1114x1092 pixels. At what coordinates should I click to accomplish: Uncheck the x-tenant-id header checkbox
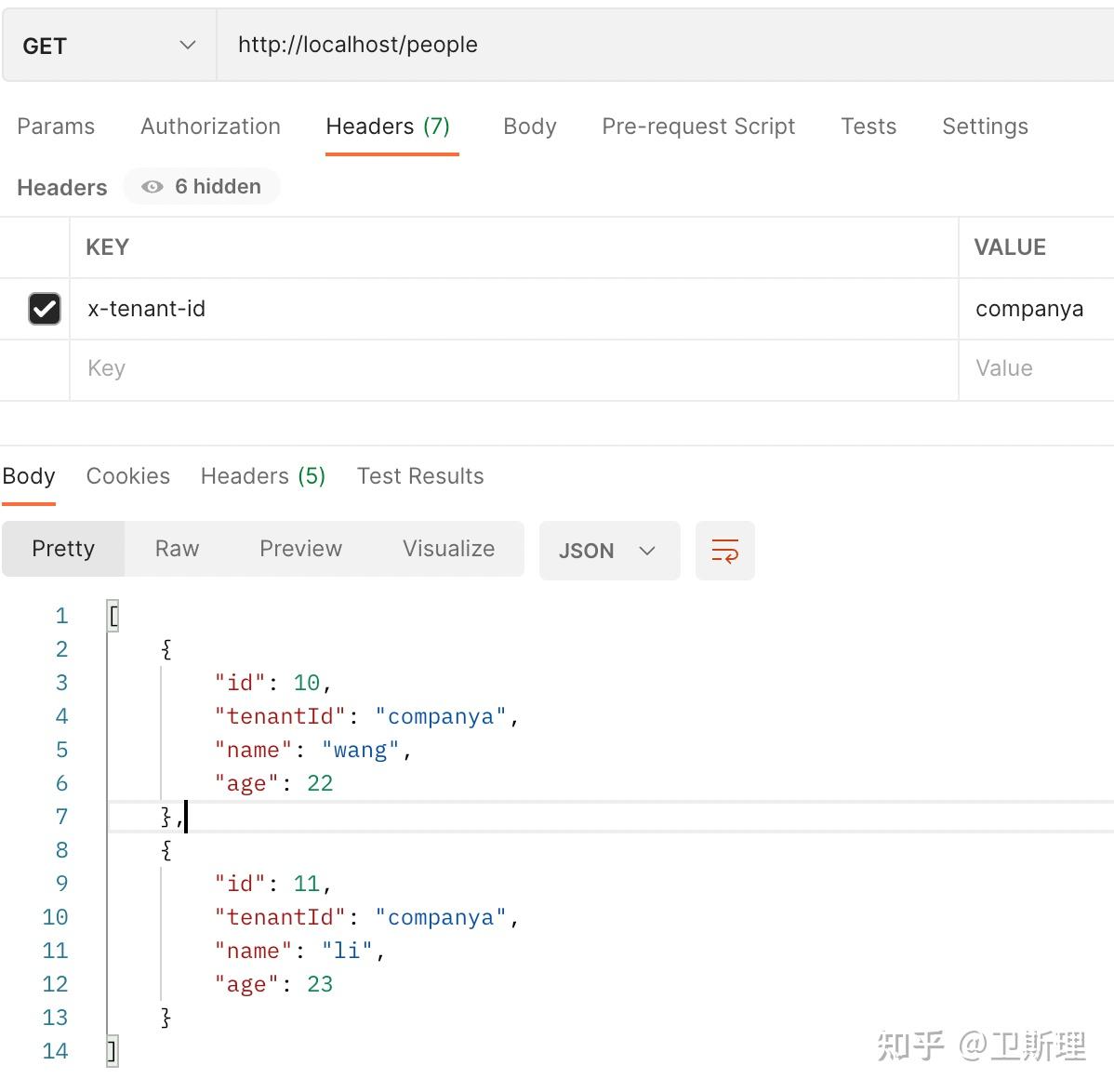point(44,309)
